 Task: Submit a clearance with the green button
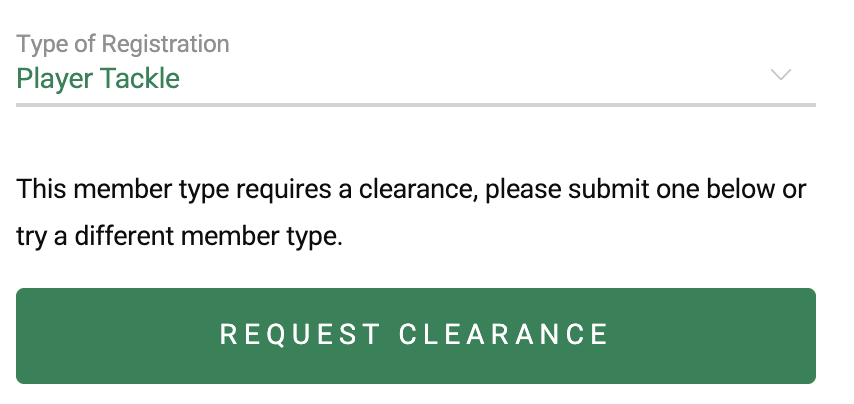point(416,336)
